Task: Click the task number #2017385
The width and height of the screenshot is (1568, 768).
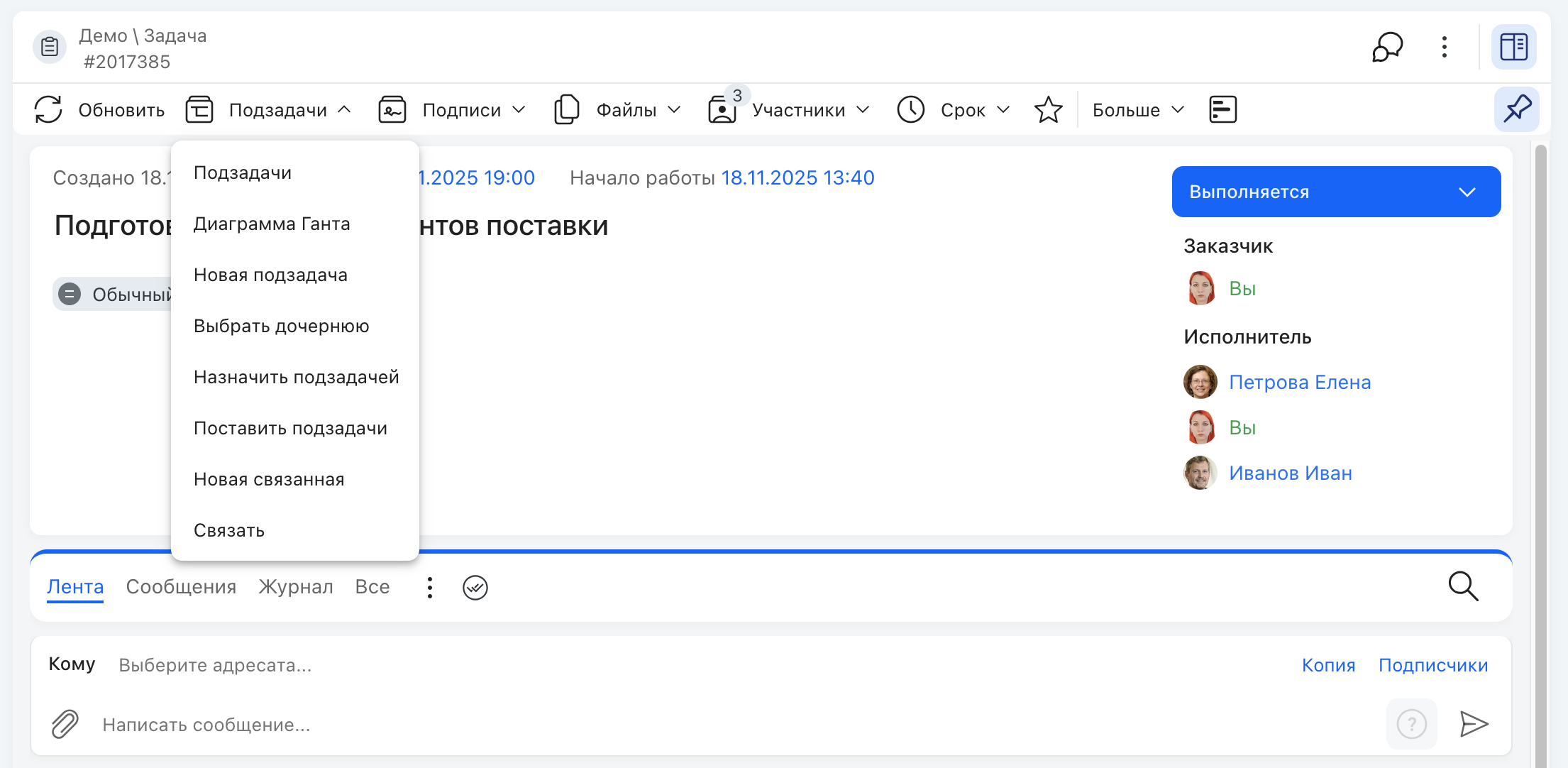Action: (x=127, y=62)
